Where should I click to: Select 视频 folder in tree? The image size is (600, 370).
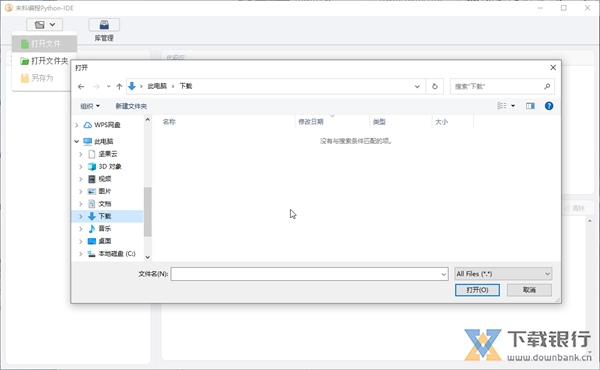tap(104, 179)
